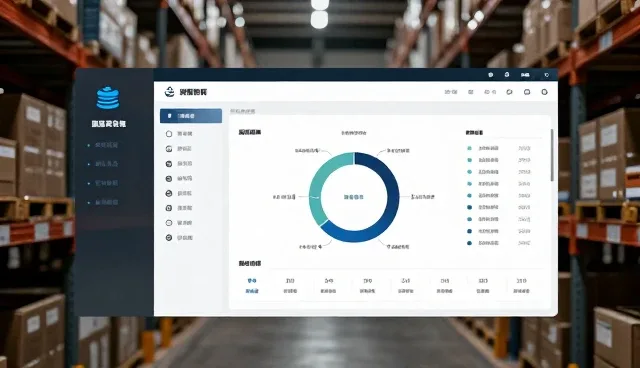Click the third text link in the white header
The width and height of the screenshot is (640, 368).
[490, 92]
